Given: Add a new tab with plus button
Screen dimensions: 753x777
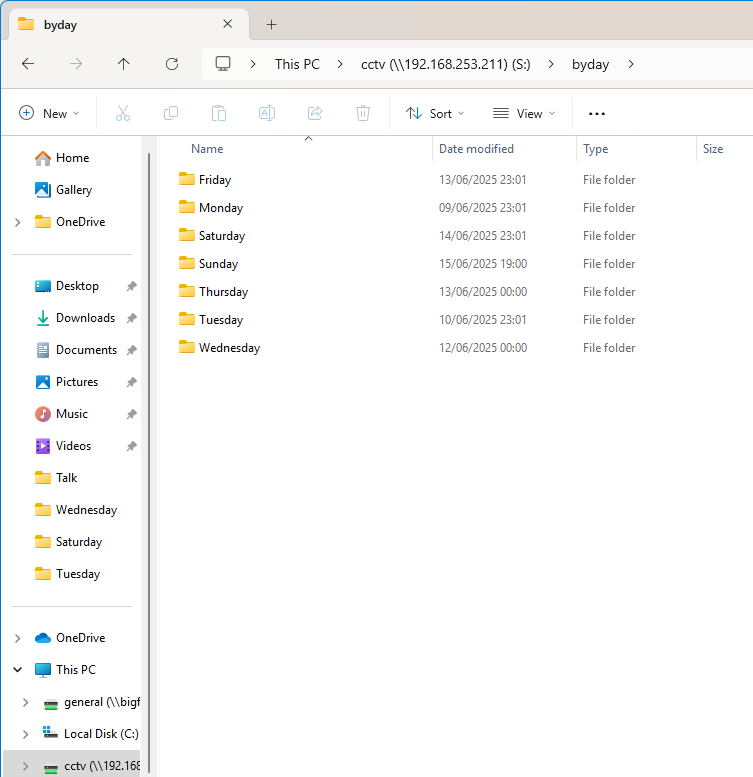Looking at the screenshot, I should point(271,24).
